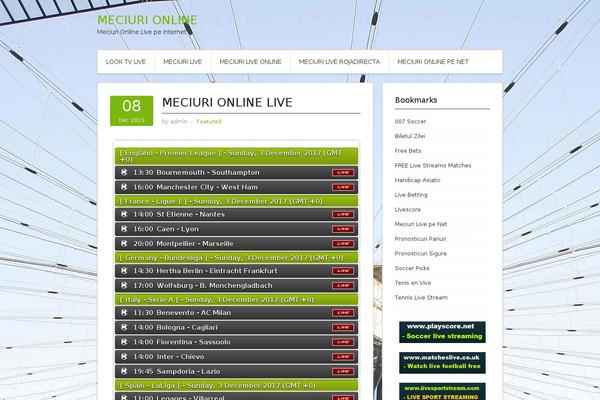Click the LIVE badge for Bournemouth - Southampton
600x400 pixels.
[343, 173]
